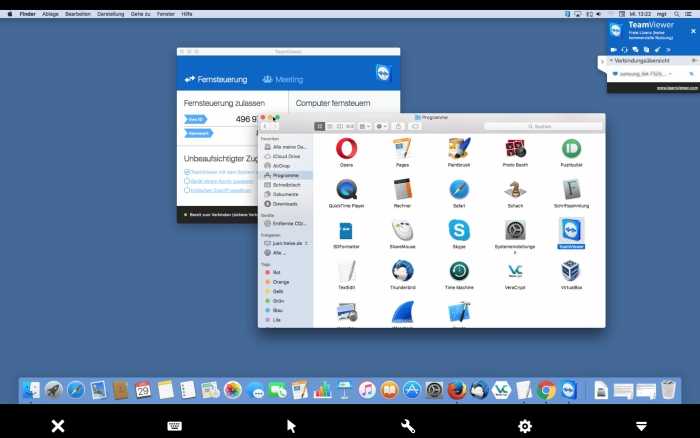Switch Finder to icon view
Viewport: 700px width, 438px height.
[320, 126]
